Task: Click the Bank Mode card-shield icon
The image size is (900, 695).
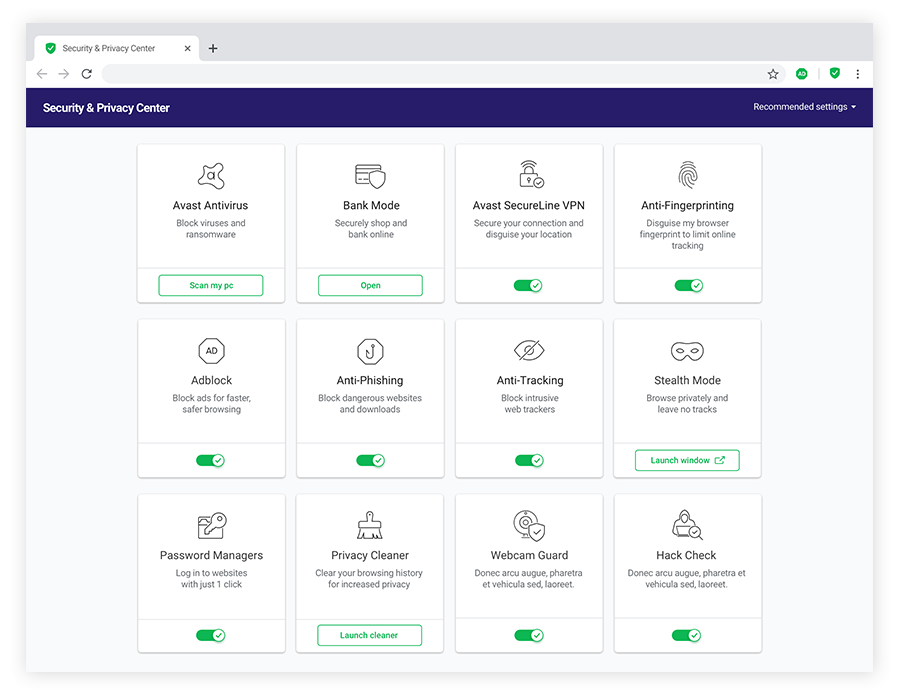Action: pos(370,176)
